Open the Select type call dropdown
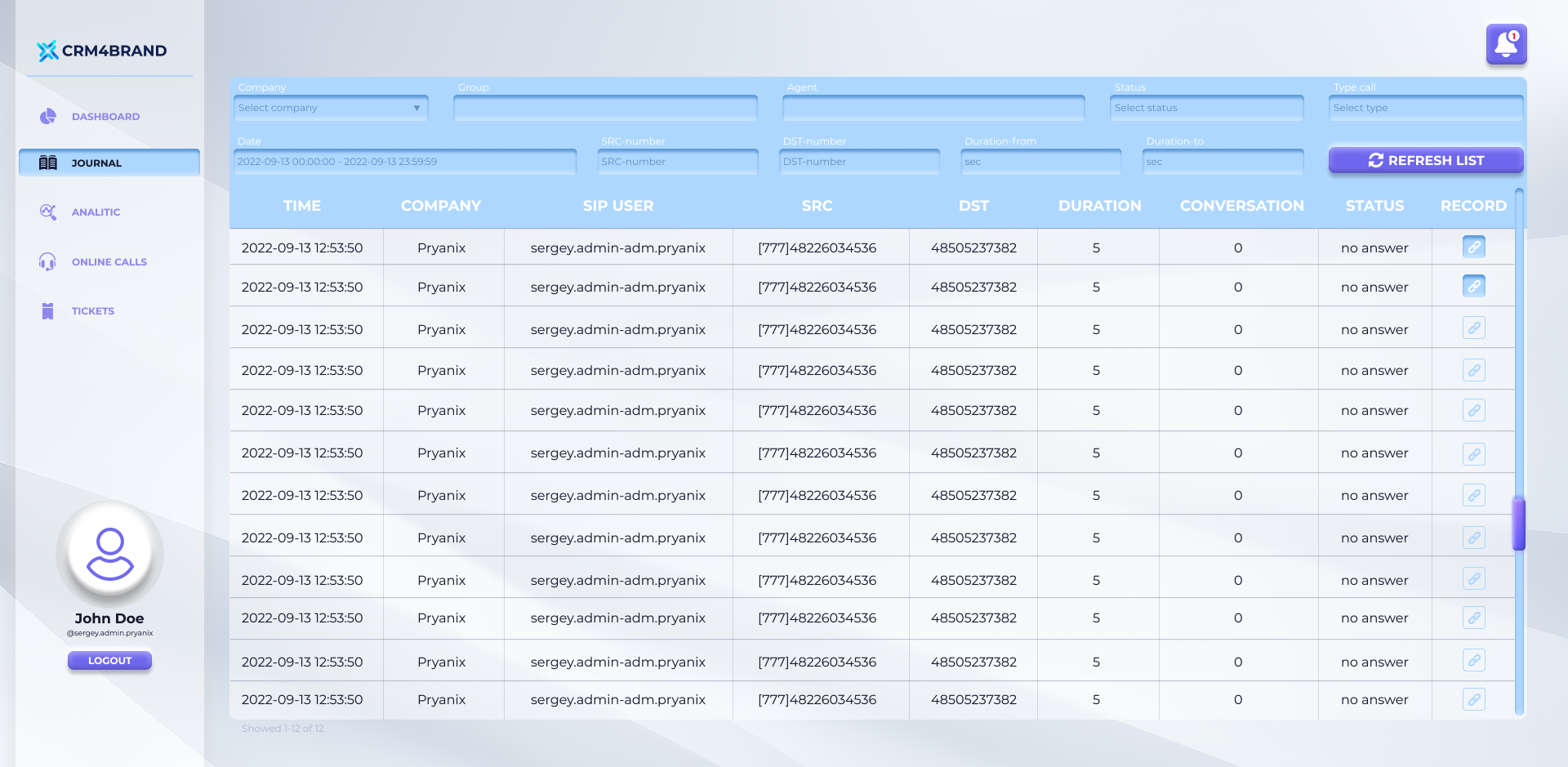 point(1425,108)
